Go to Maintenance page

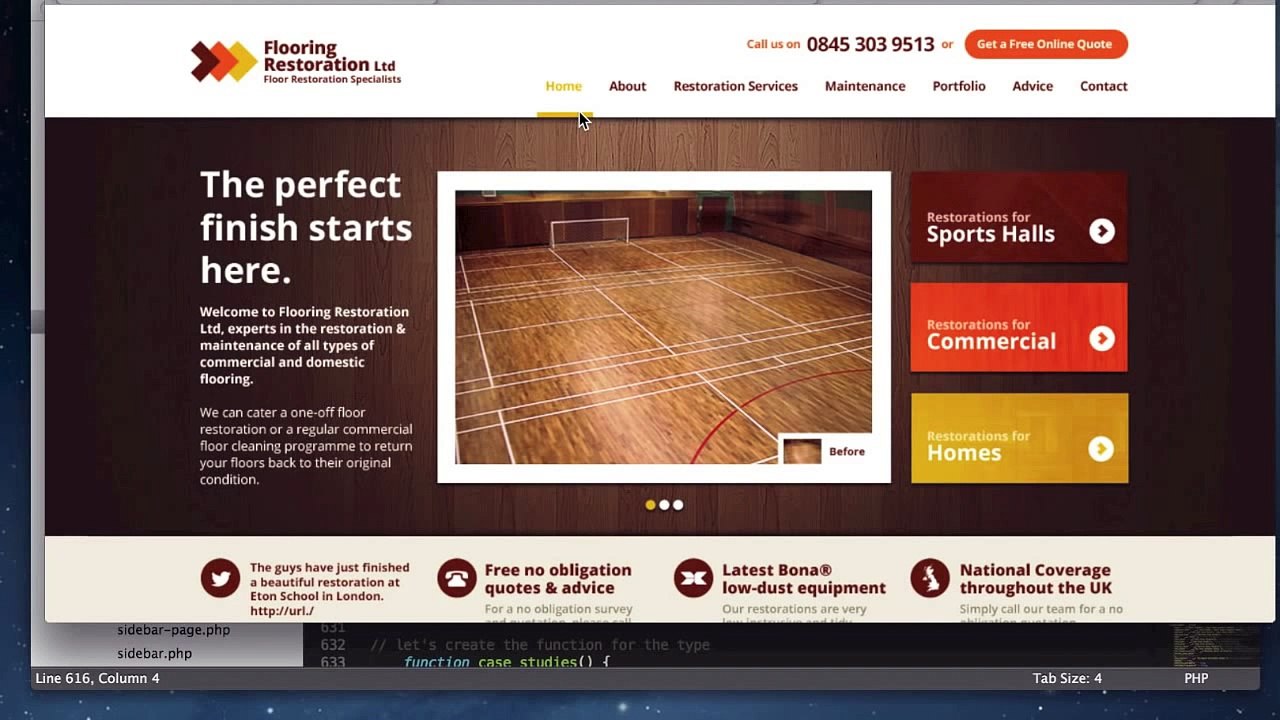coord(865,86)
